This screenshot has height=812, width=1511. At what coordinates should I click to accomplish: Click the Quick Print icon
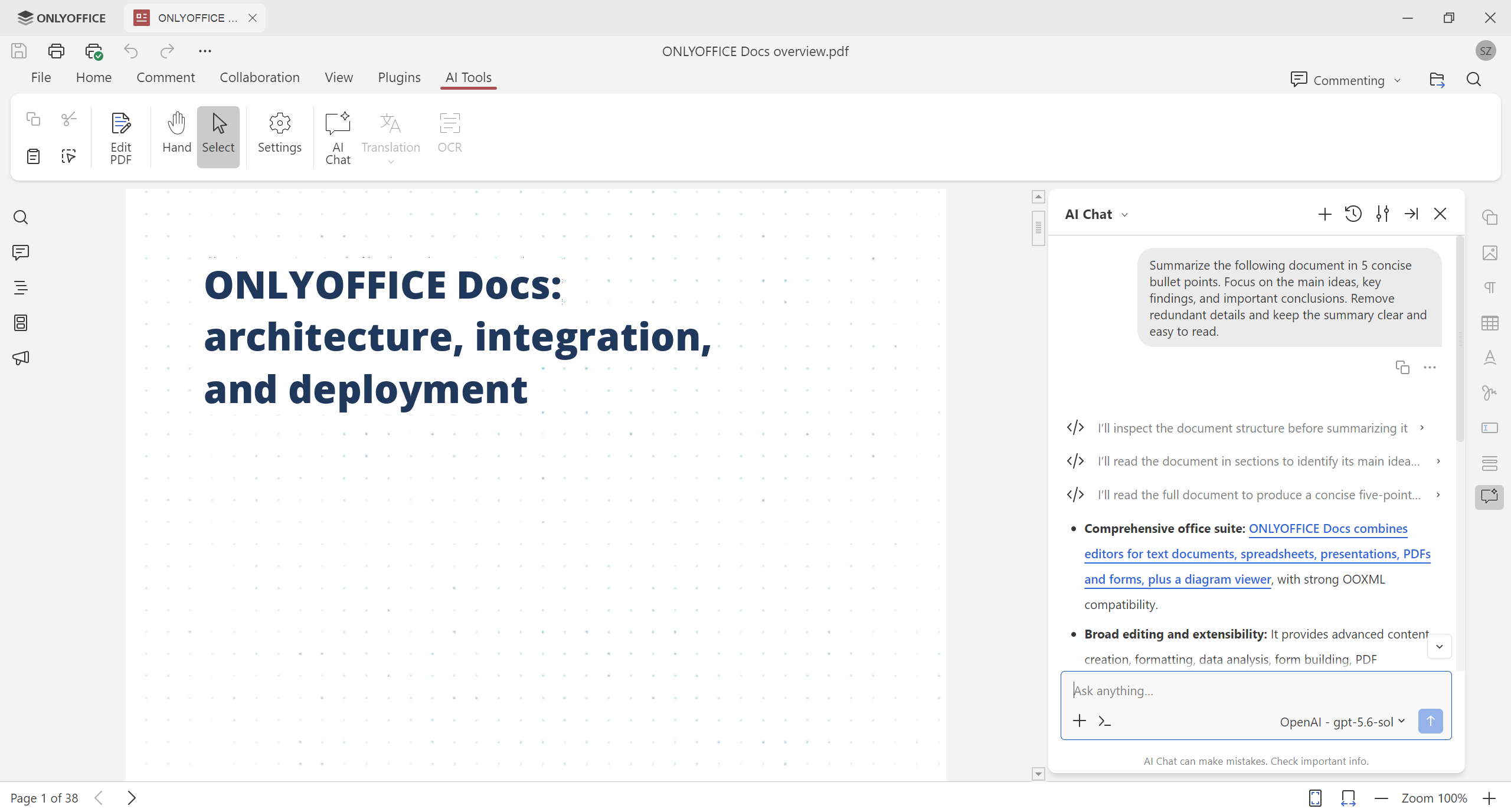(x=94, y=51)
